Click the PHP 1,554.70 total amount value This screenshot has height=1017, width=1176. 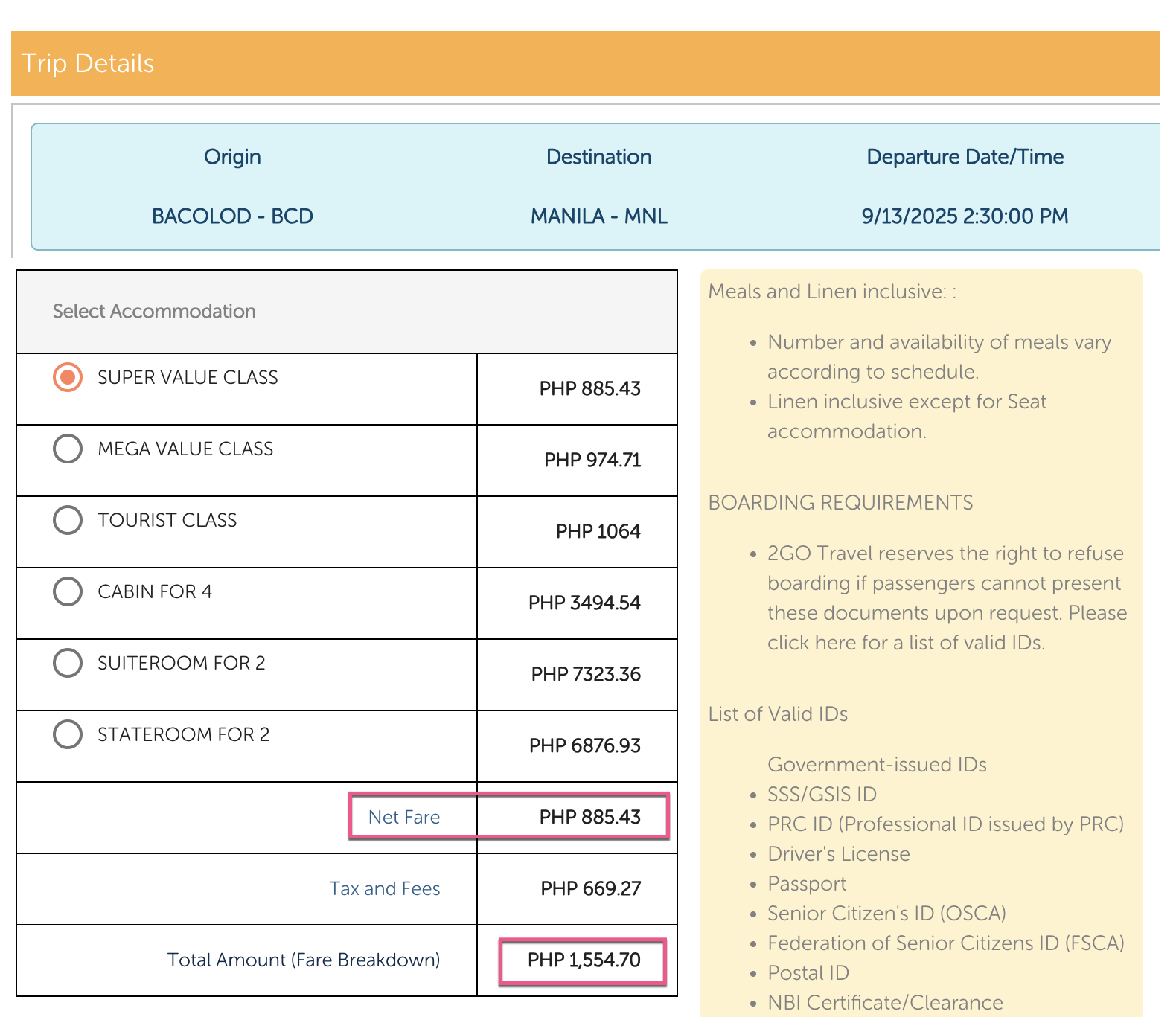click(x=584, y=960)
